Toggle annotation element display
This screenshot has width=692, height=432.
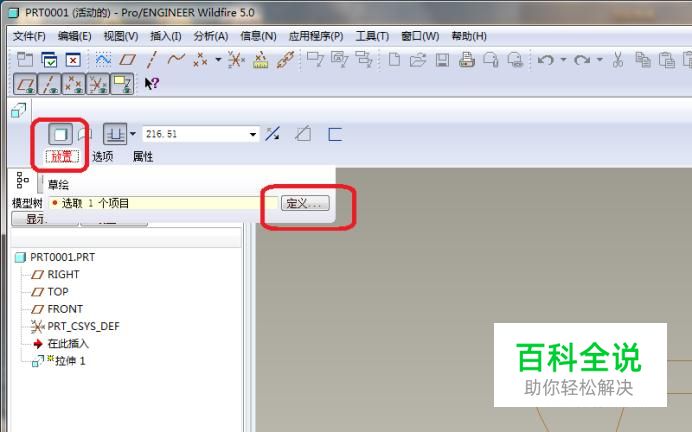[122, 84]
